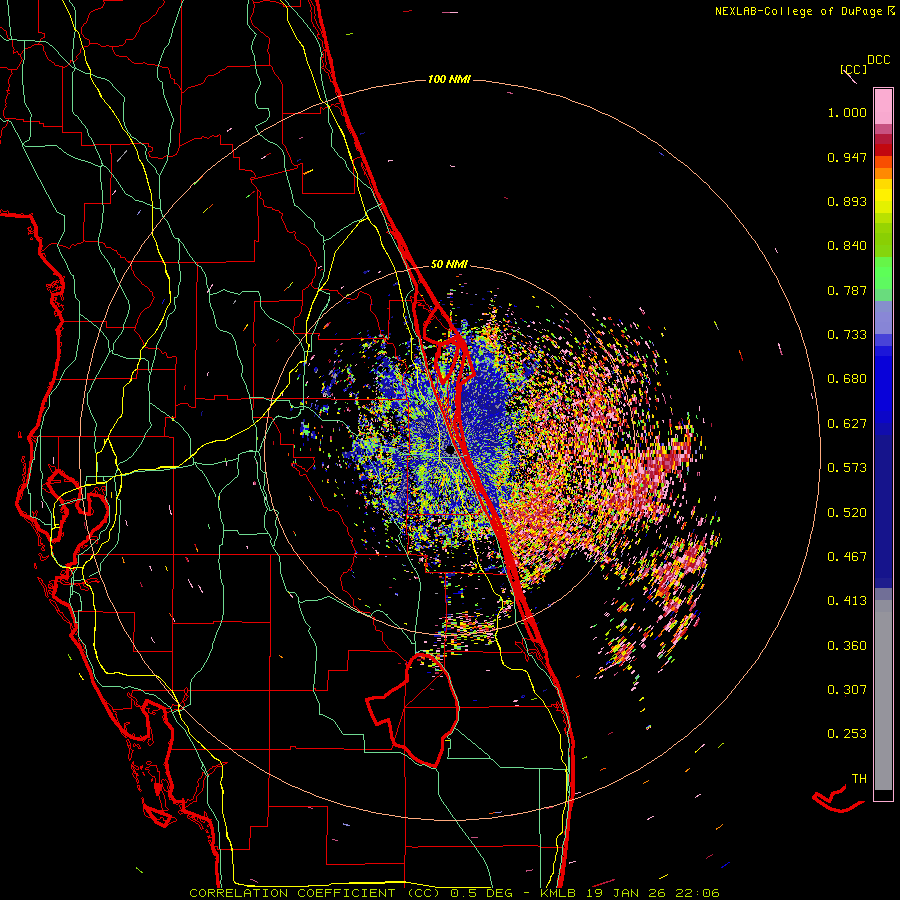
Task: Click the 0.467 legend value
Action: coord(847,557)
